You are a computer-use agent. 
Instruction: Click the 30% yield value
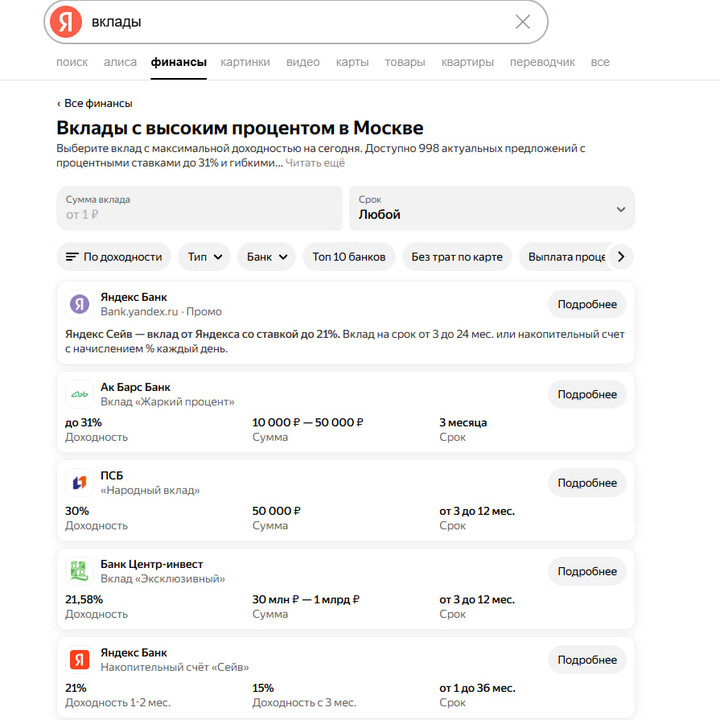(x=77, y=511)
